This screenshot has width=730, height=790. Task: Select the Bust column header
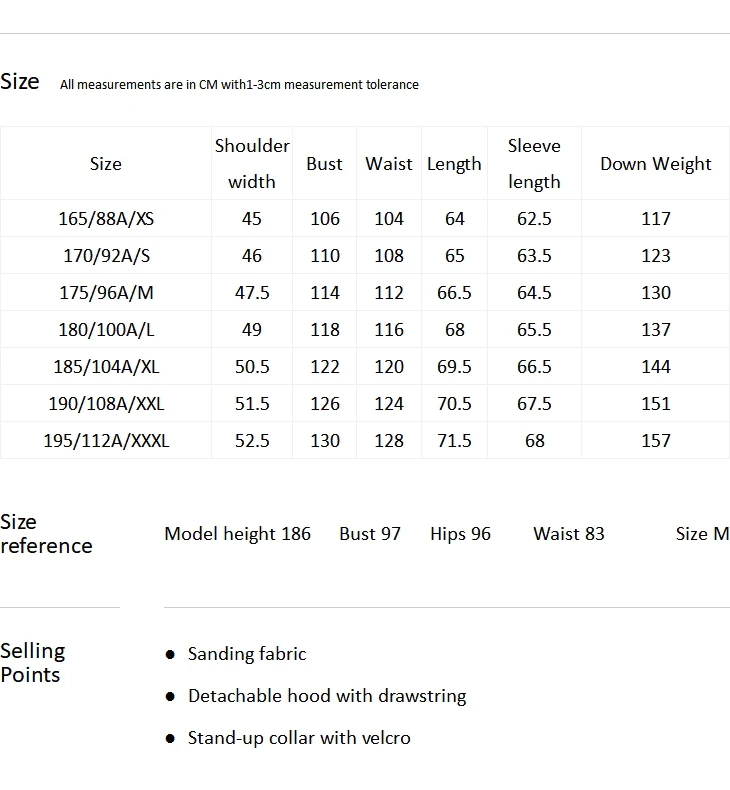coord(324,164)
